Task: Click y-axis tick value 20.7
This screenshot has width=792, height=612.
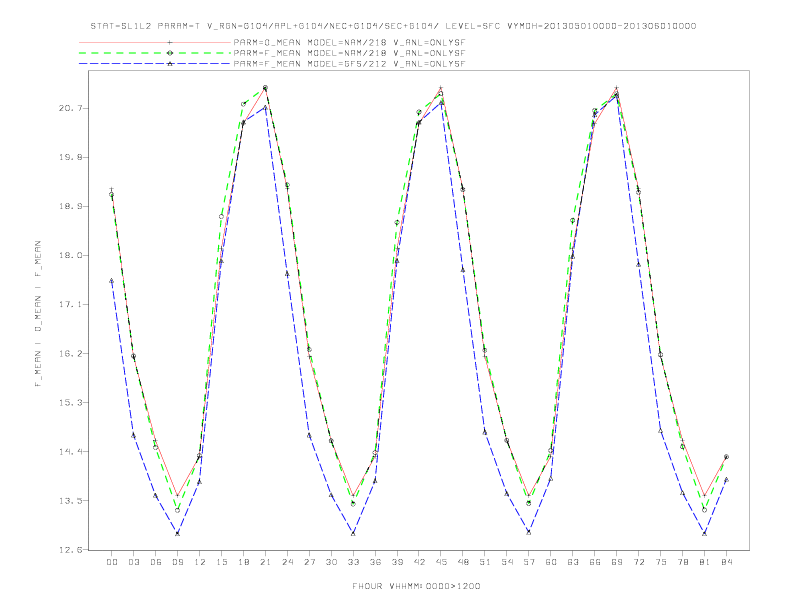Action: (x=70, y=109)
